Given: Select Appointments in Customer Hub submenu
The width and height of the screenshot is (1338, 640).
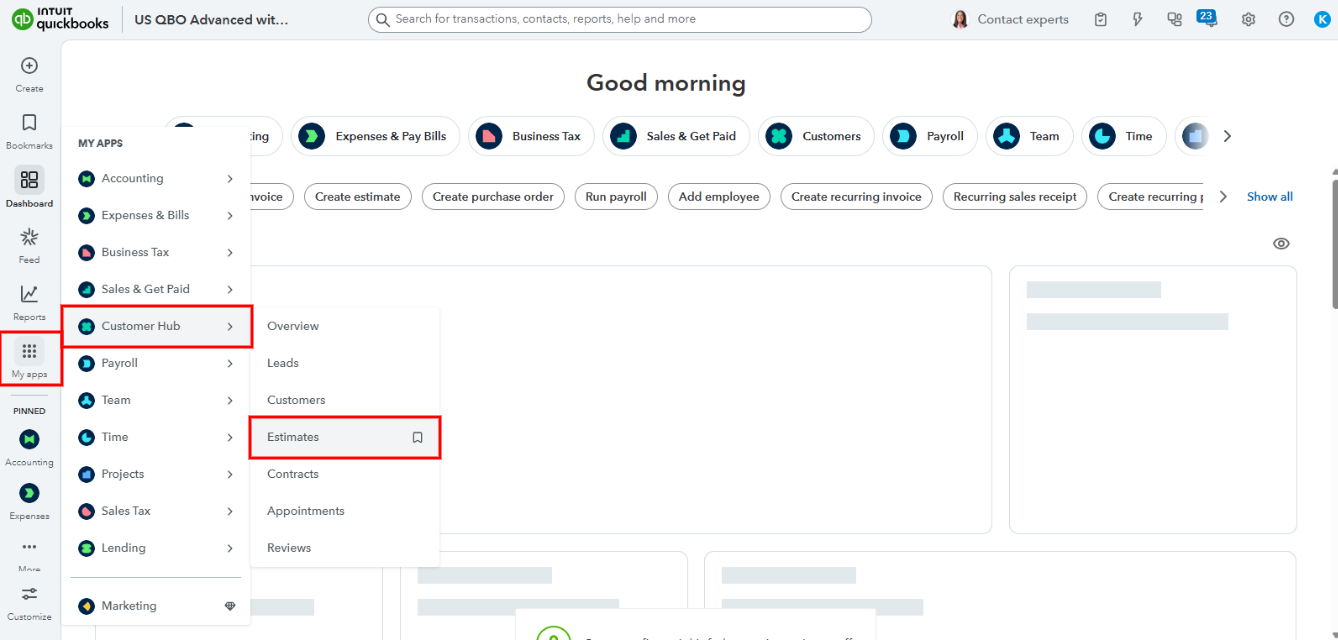Looking at the screenshot, I should [x=344, y=511].
